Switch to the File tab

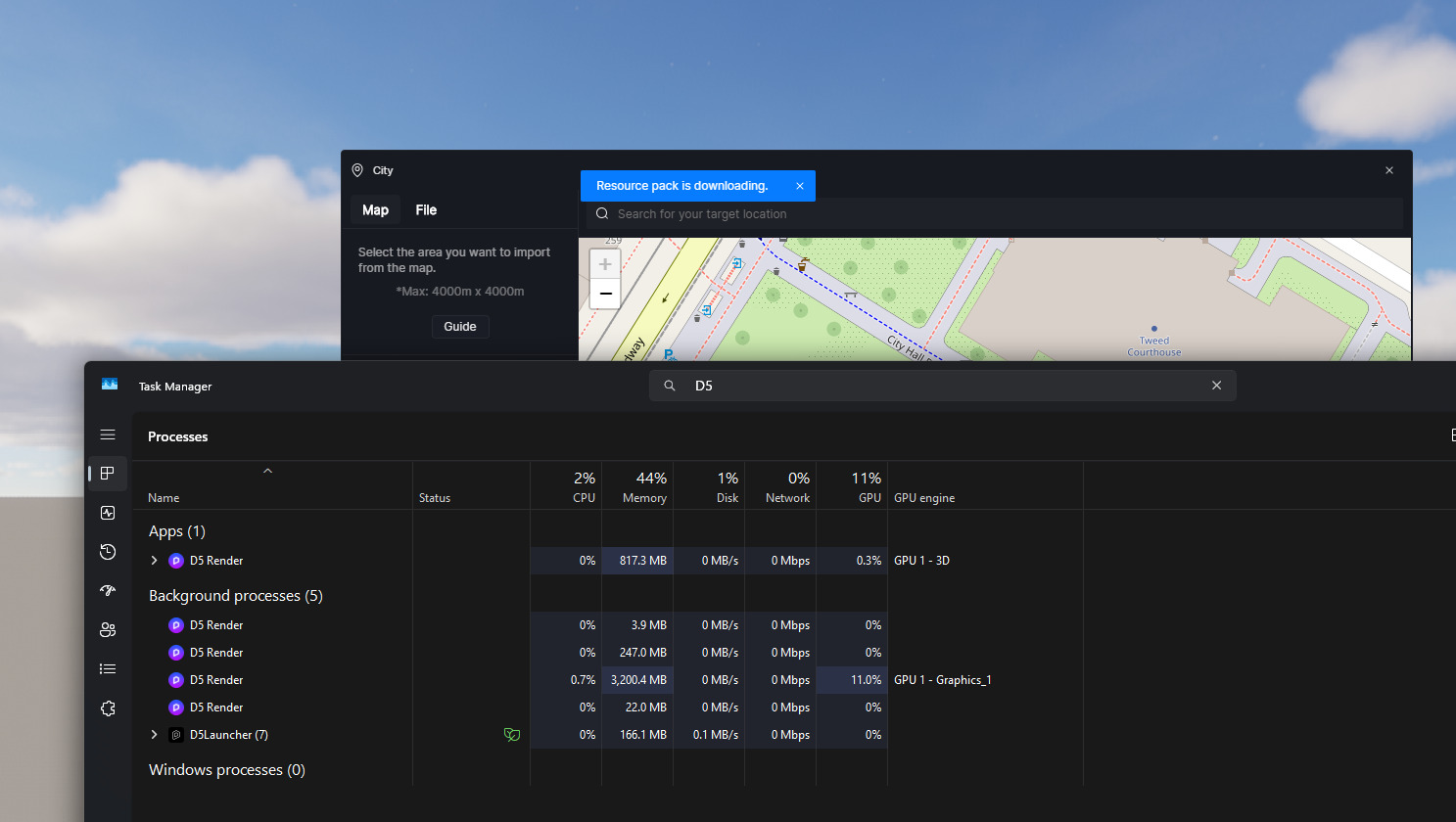[x=426, y=210]
